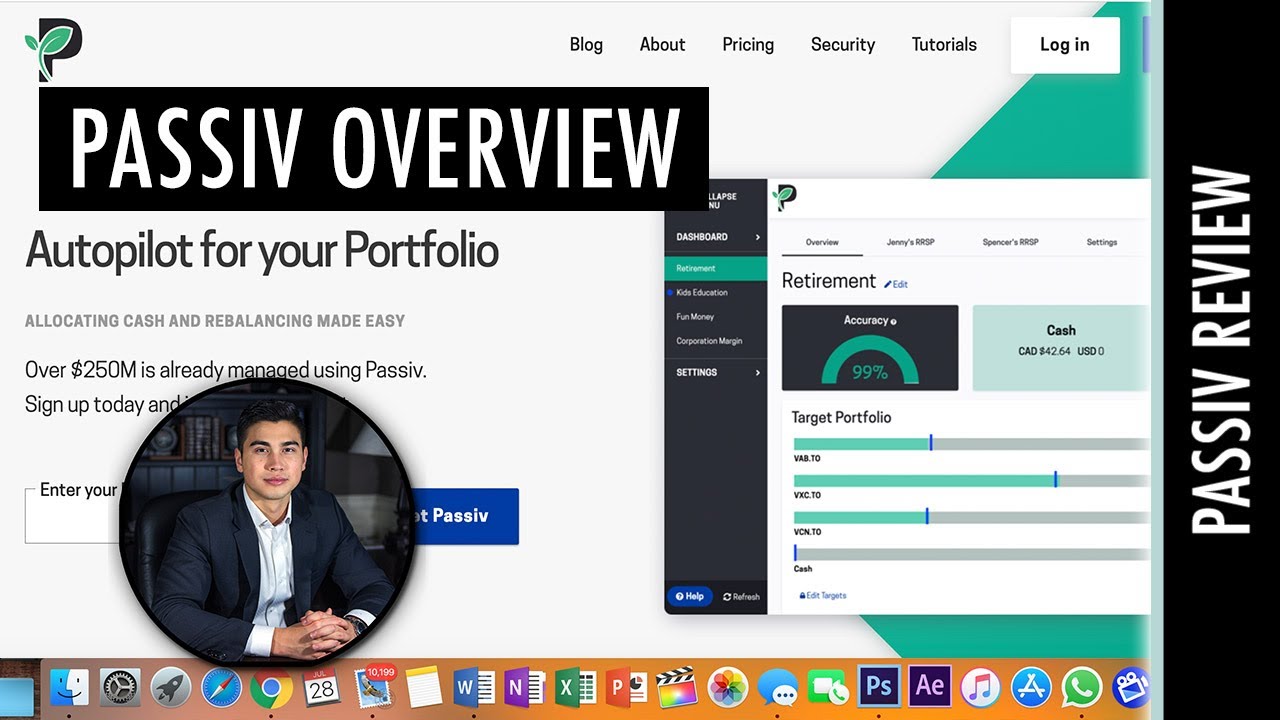The height and width of the screenshot is (720, 1280).
Task: Open FaceTime from the dock
Action: [x=828, y=687]
